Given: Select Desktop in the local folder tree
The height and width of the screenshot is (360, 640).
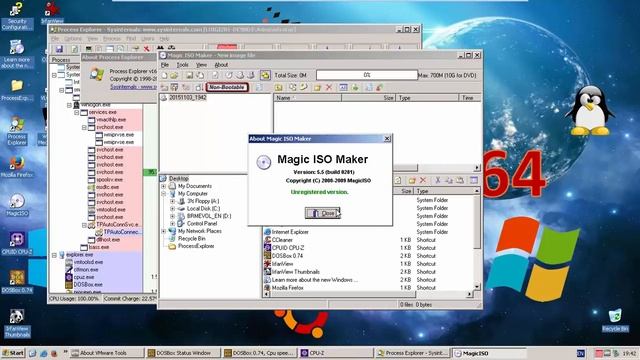Looking at the screenshot, I should click(179, 179).
